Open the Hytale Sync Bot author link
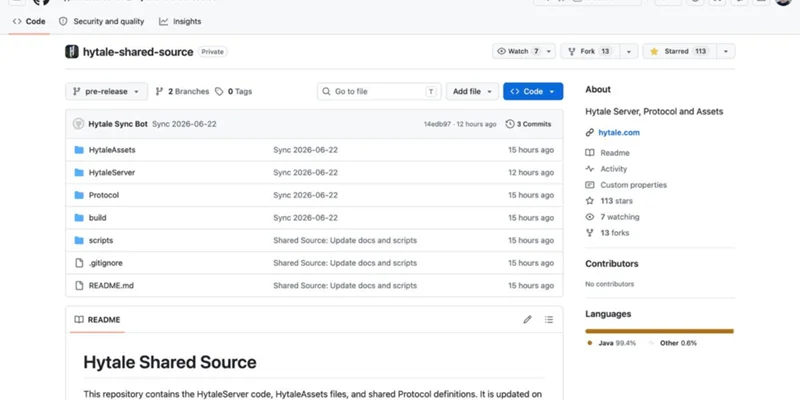 (118, 124)
